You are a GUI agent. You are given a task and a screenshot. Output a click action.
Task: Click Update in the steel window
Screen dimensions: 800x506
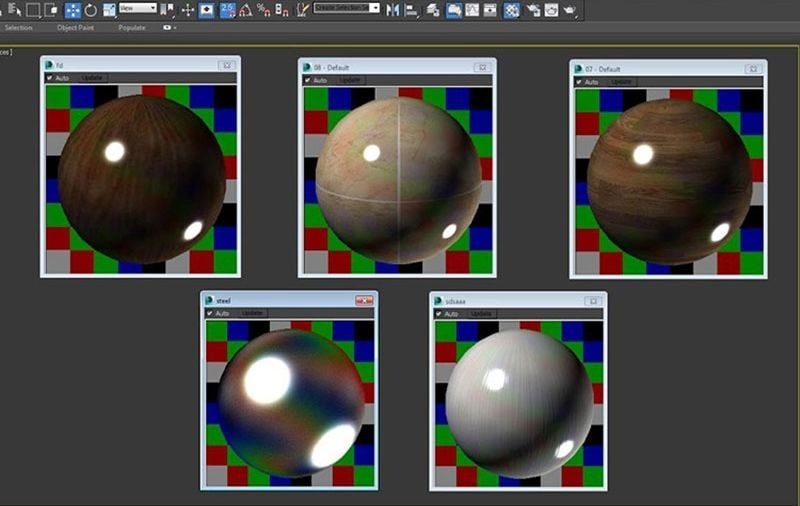[x=252, y=313]
